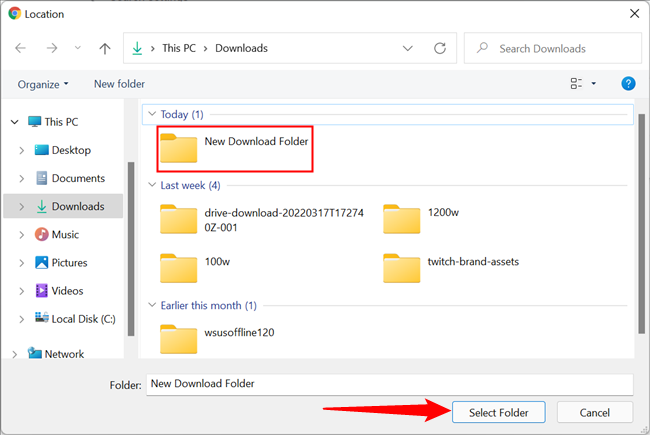This screenshot has height=435, width=650.
Task: Expand the Desktop tree node
Action: [22, 150]
